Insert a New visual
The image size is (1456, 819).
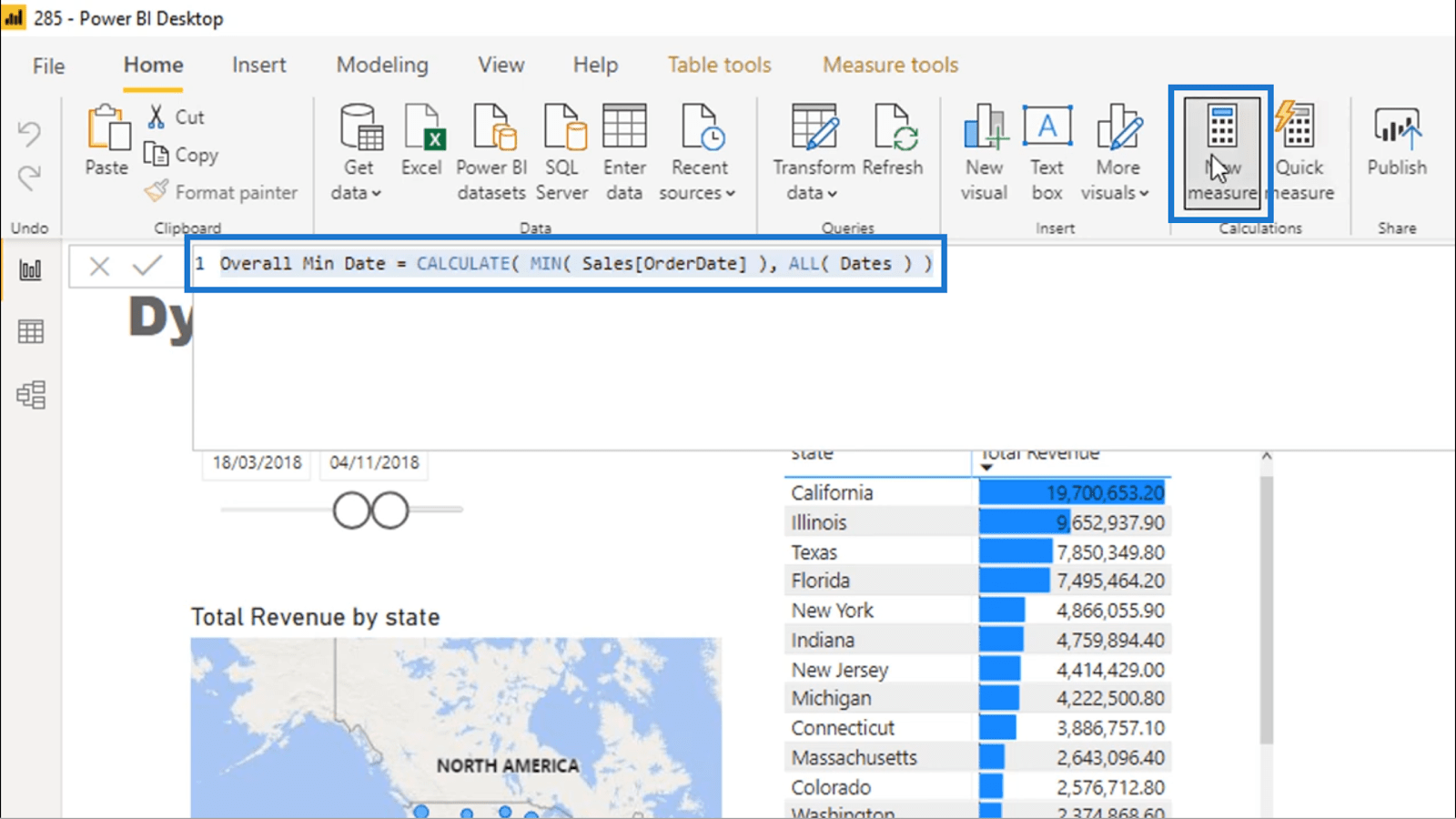tap(985, 152)
